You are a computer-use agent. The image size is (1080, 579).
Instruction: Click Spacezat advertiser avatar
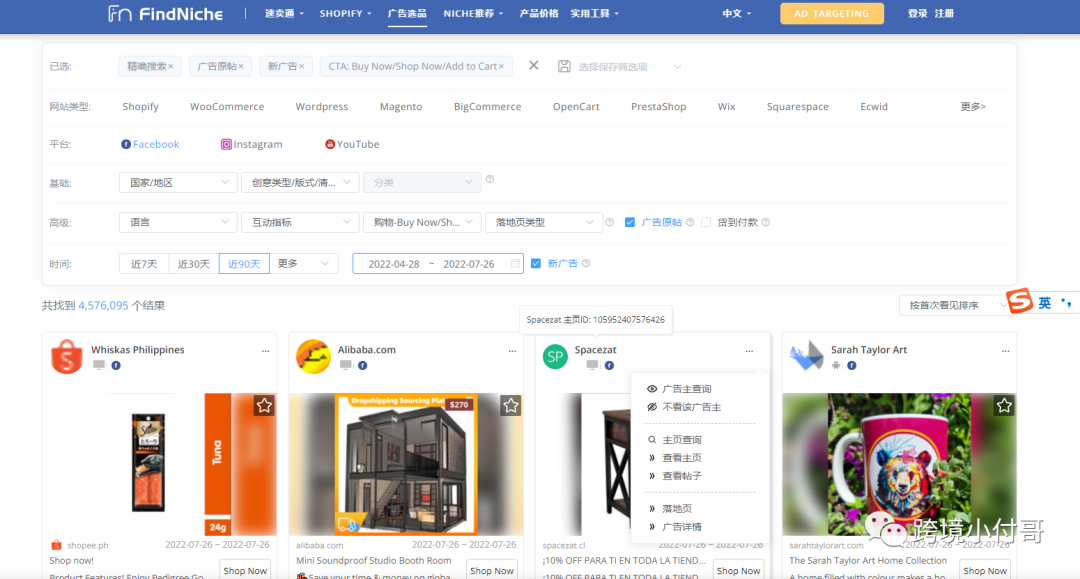[555, 357]
